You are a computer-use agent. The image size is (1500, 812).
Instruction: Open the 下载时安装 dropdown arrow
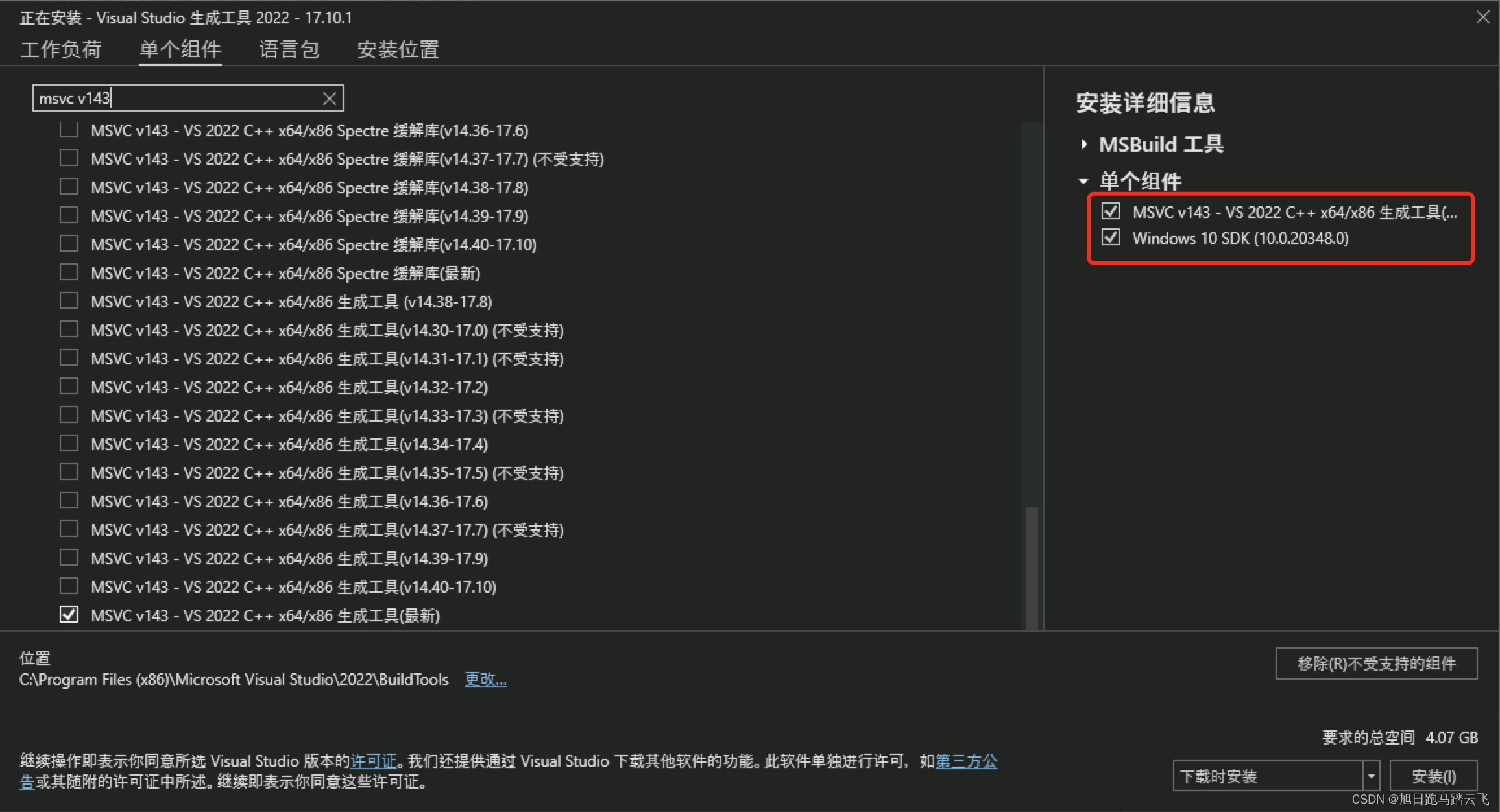coord(1371,776)
